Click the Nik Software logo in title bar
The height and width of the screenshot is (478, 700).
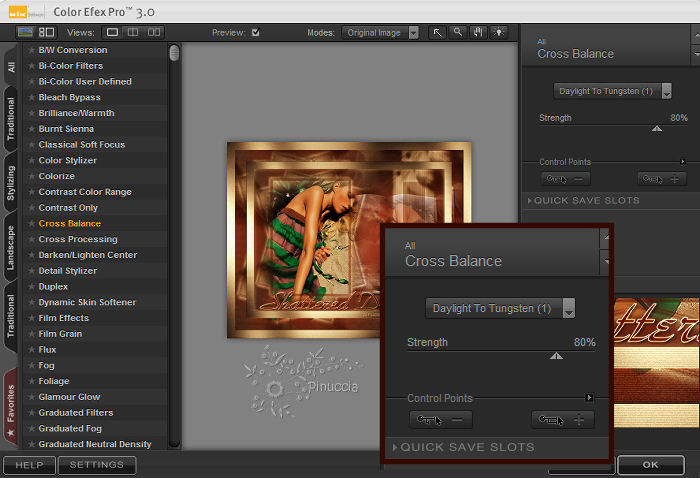point(18,12)
